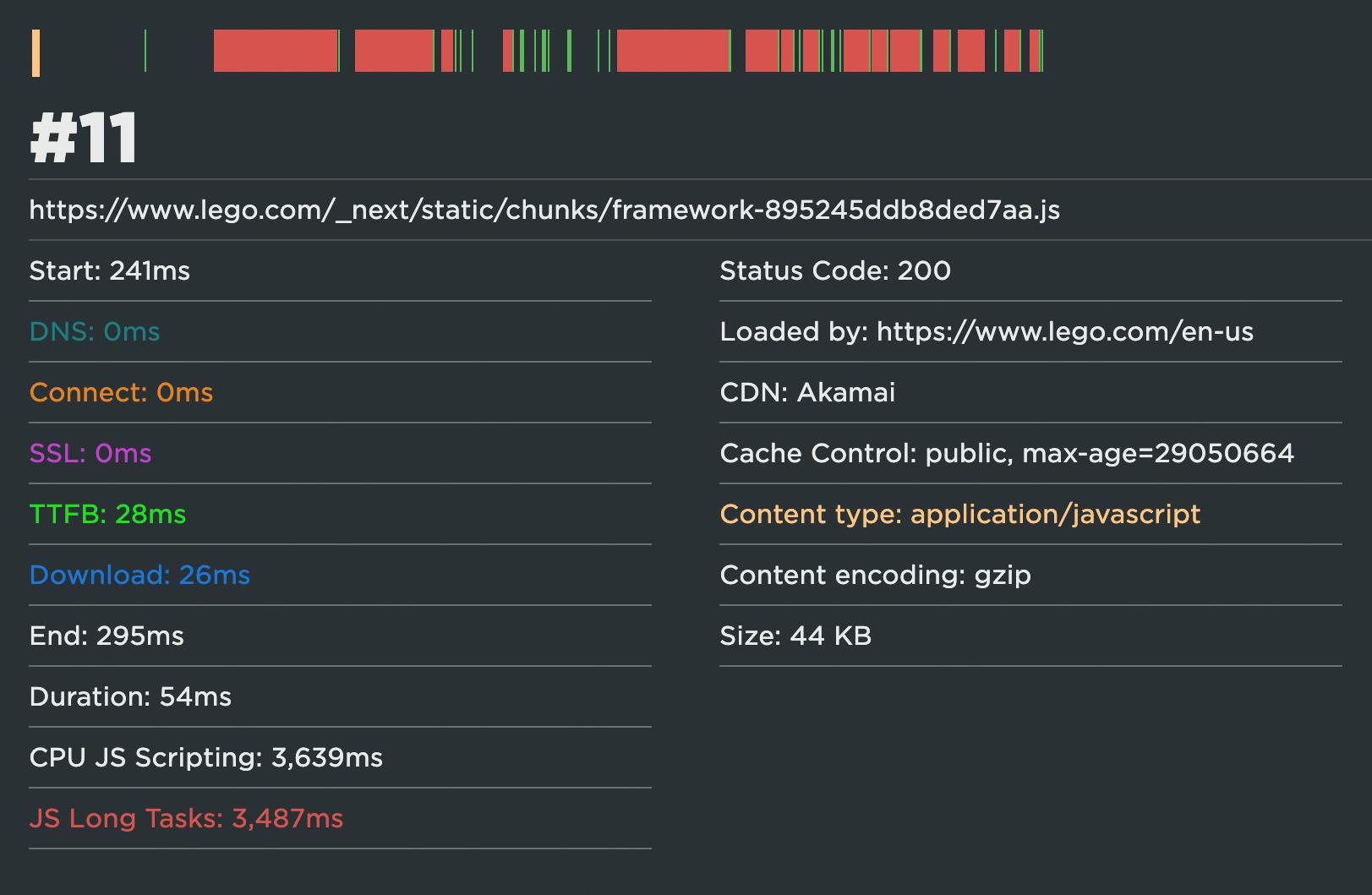Click the orange marker at timeline start
The image size is (1372, 895).
tap(36, 52)
